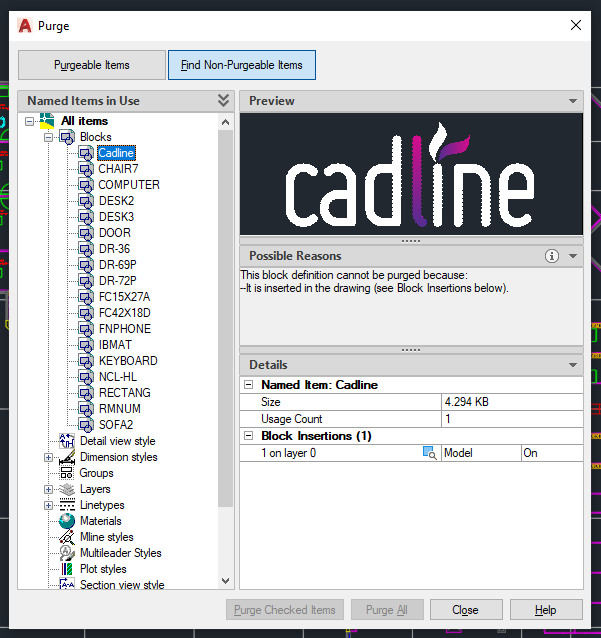Click the Detail view style icon
601x638 pixels.
pos(67,441)
